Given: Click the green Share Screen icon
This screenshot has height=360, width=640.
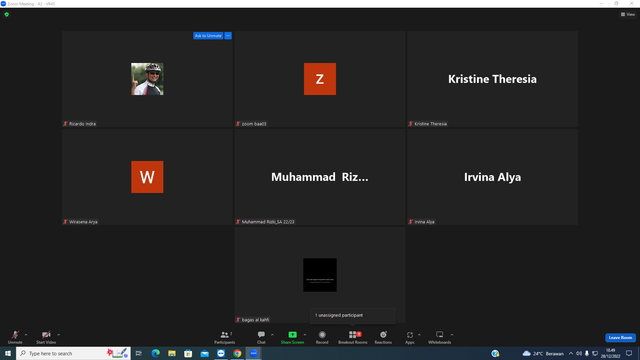Looking at the screenshot, I should pyautogui.click(x=292, y=334).
